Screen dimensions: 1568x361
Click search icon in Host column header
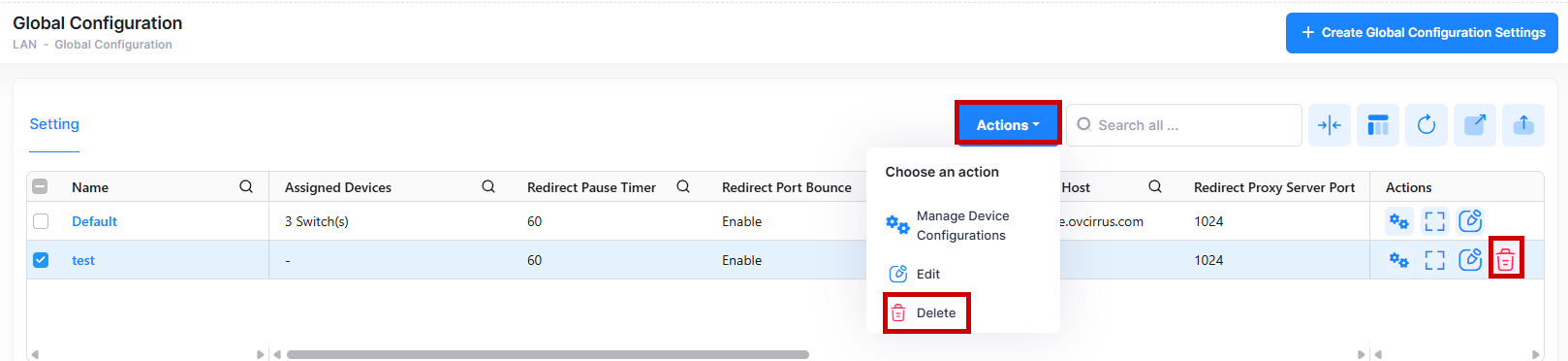pos(1155,186)
